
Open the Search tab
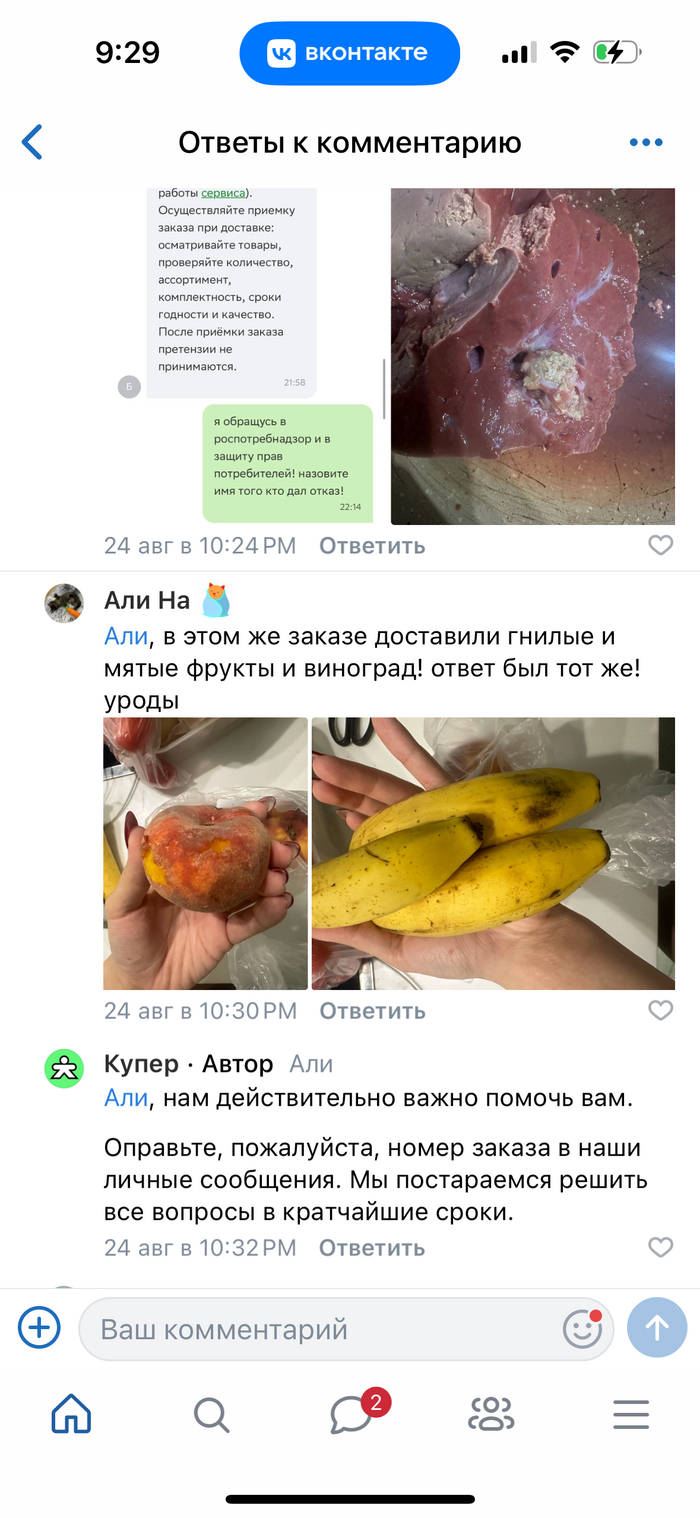(211, 1415)
